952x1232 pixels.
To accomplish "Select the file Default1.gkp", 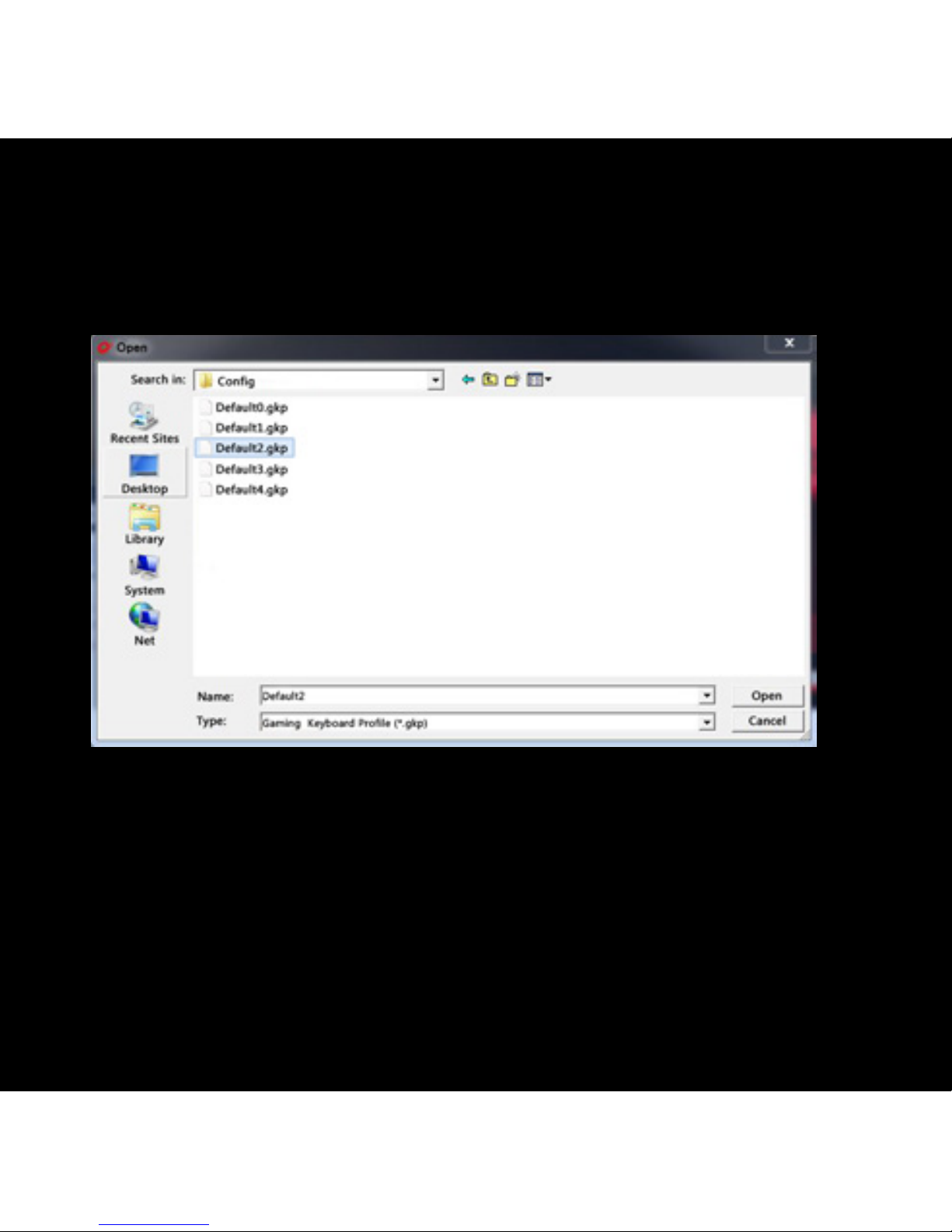I will point(251,428).
